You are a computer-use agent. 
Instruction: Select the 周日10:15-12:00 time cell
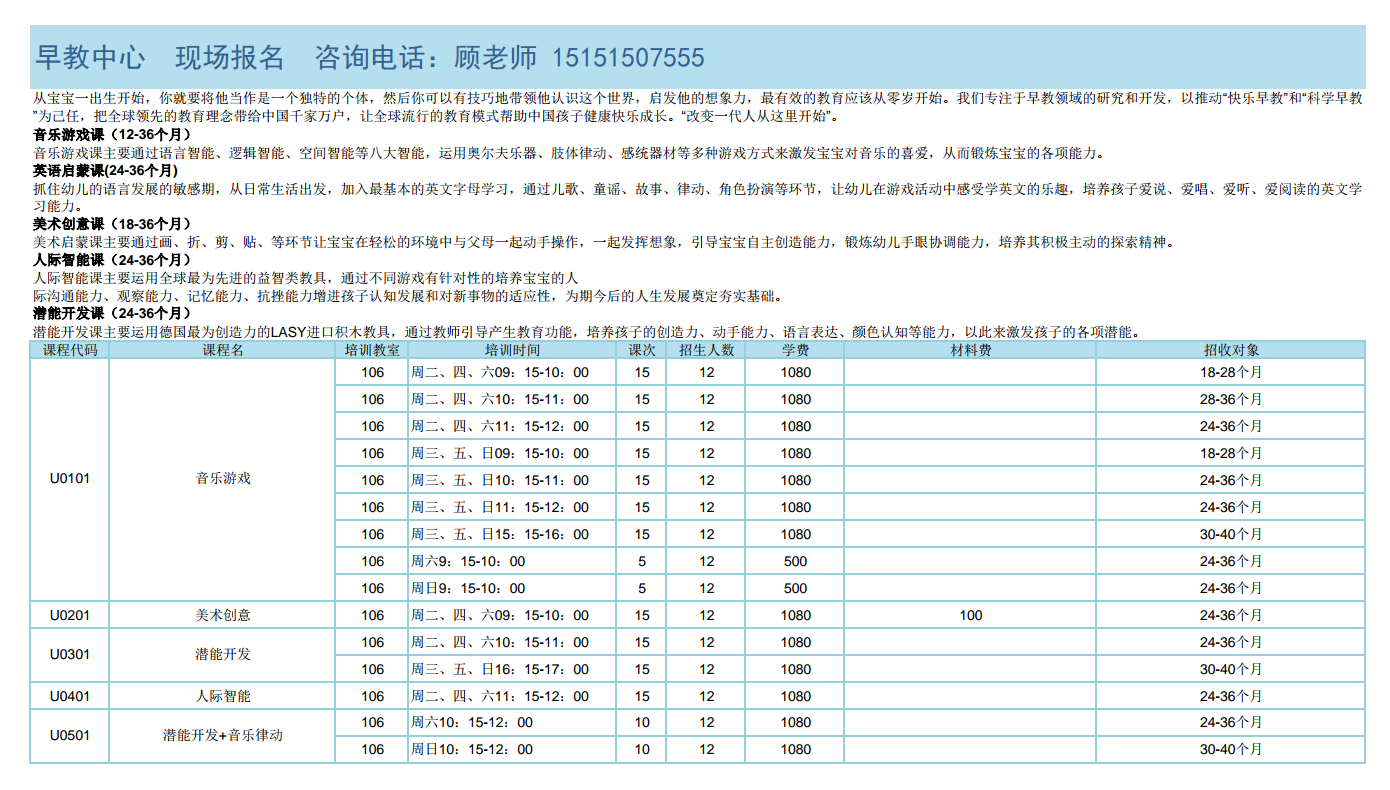click(472, 749)
